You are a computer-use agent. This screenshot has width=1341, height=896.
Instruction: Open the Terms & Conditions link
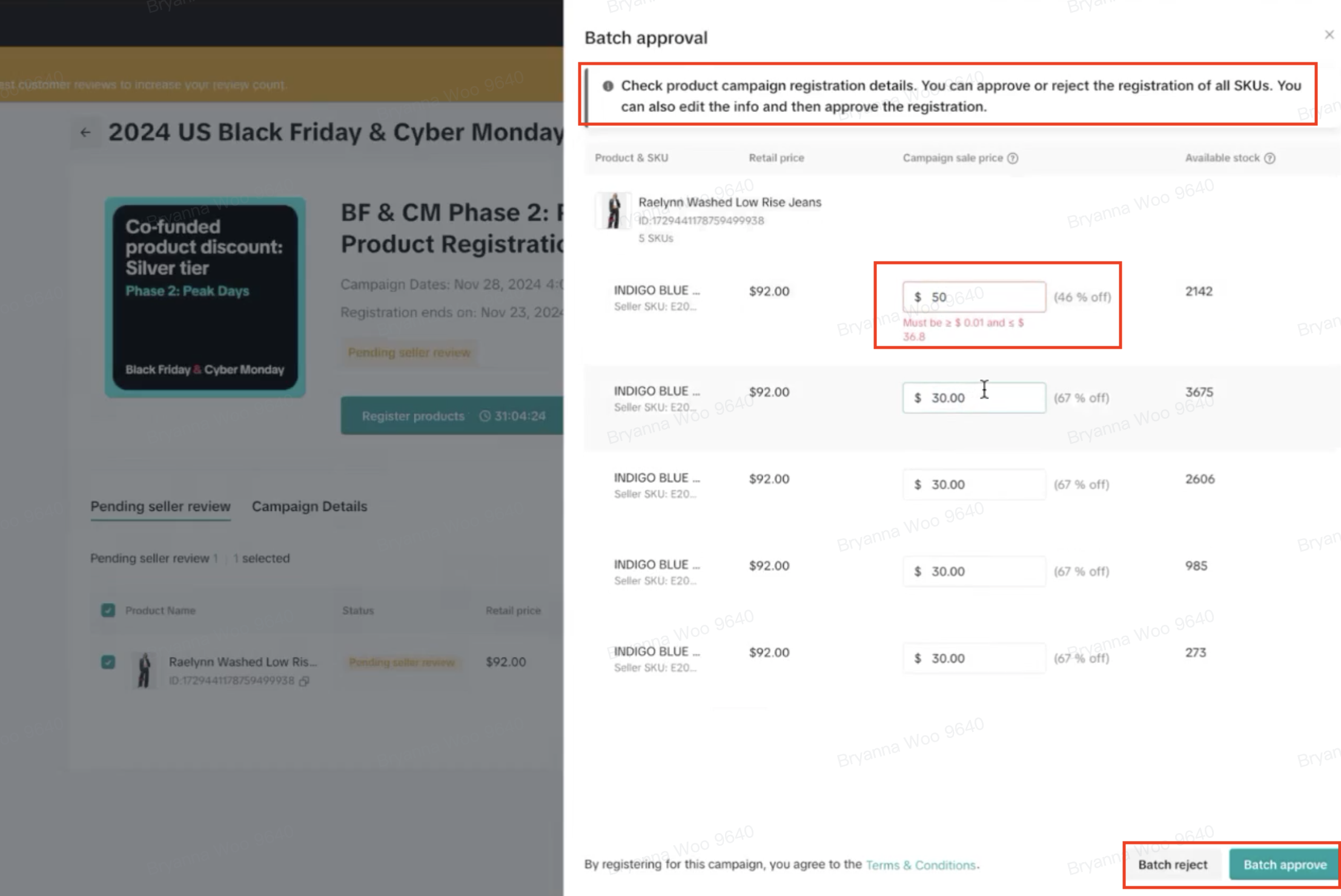[x=920, y=865]
